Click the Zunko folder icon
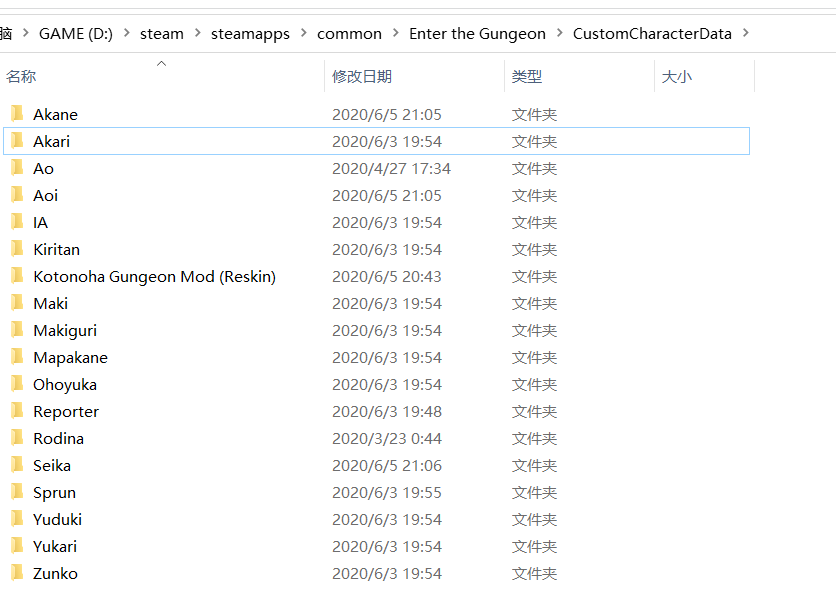836x616 pixels. coord(17,573)
